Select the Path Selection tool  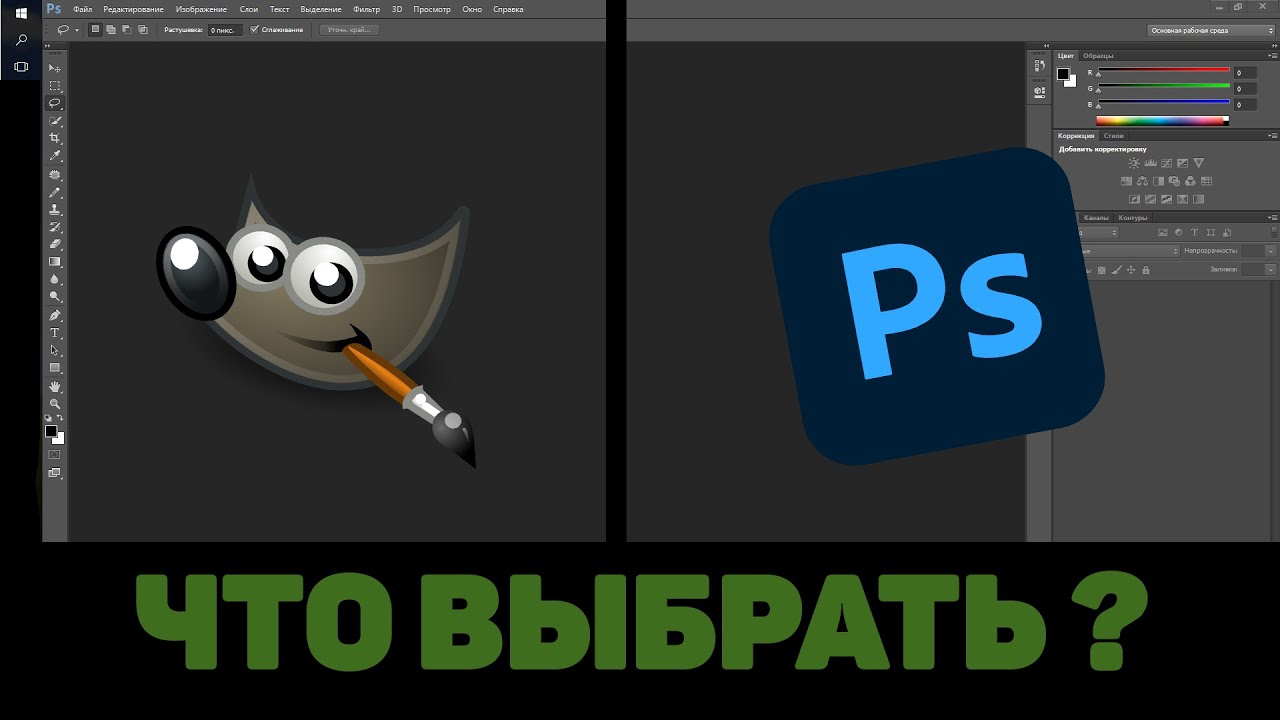pos(55,350)
